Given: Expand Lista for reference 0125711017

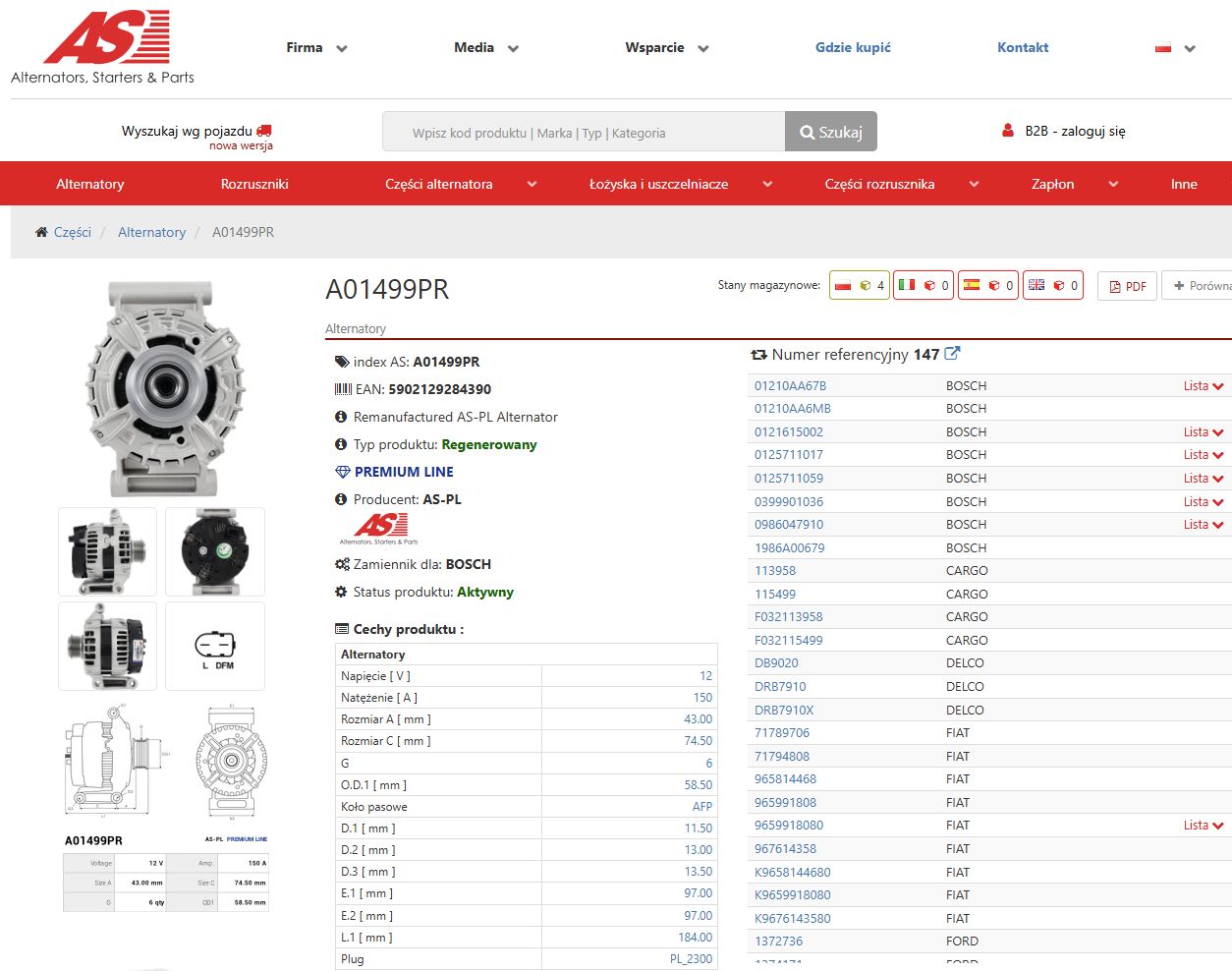Looking at the screenshot, I should [1204, 454].
